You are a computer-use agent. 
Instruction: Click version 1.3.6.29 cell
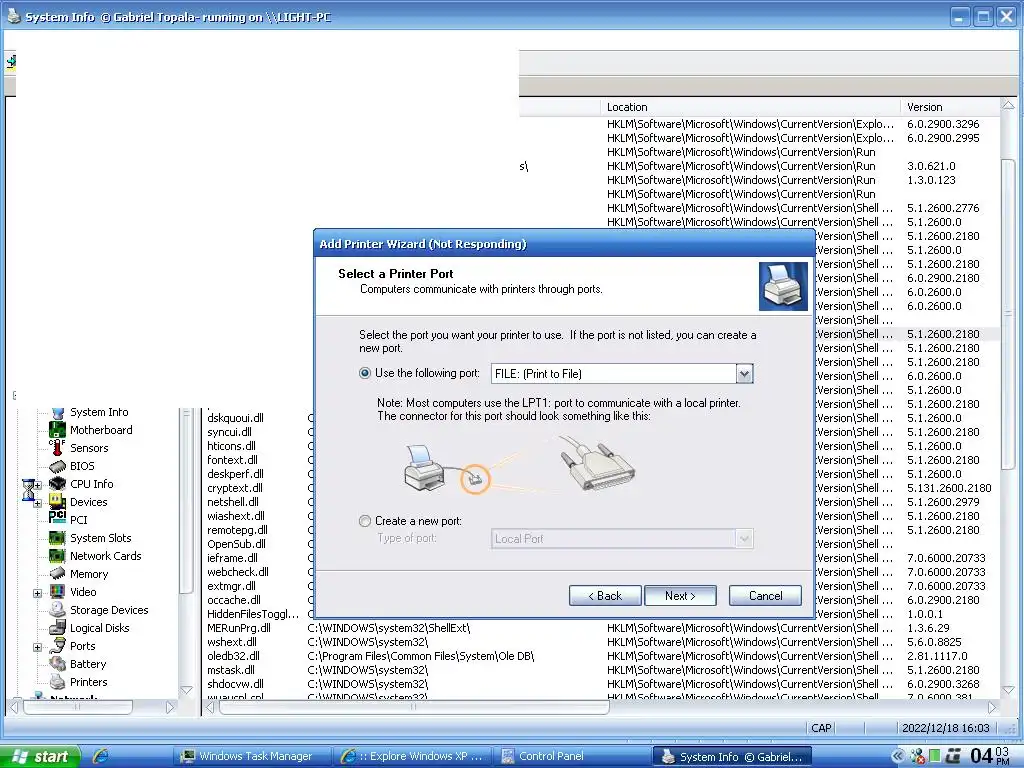928,628
